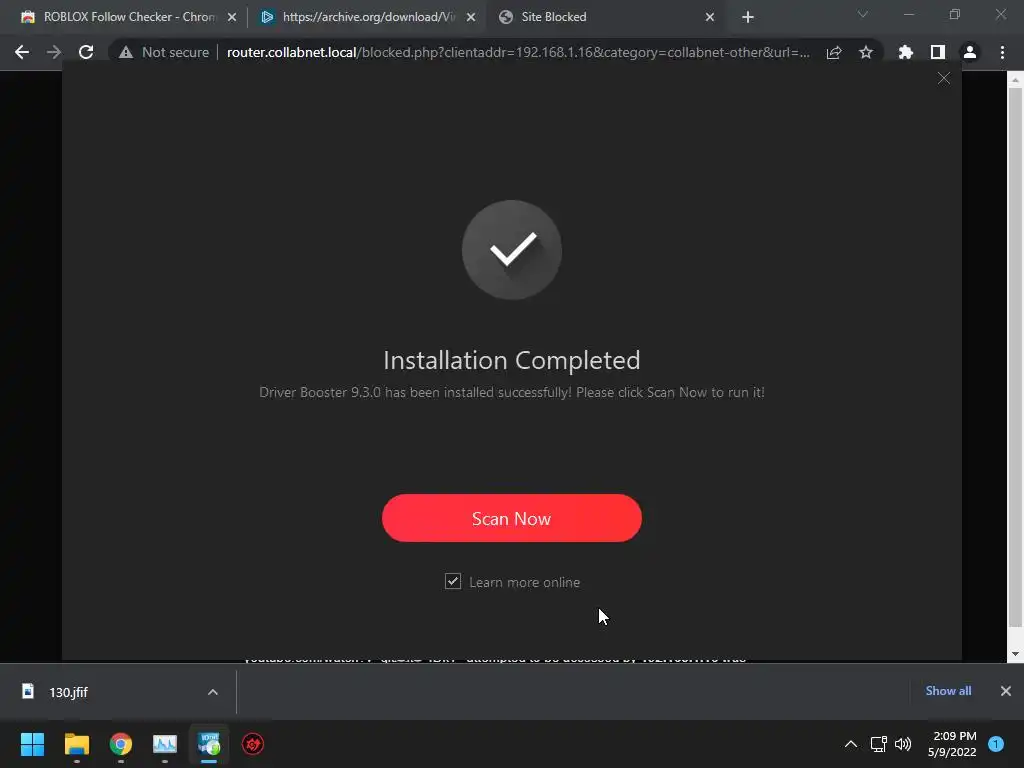The width and height of the screenshot is (1024, 768).
Task: Open File Explorer from taskbar
Action: click(x=76, y=744)
